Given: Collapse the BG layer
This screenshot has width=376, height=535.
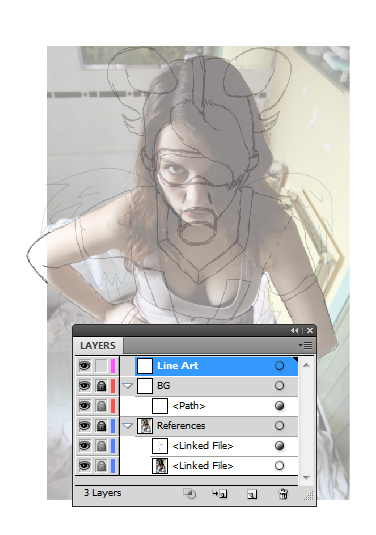Looking at the screenshot, I should point(128,386).
